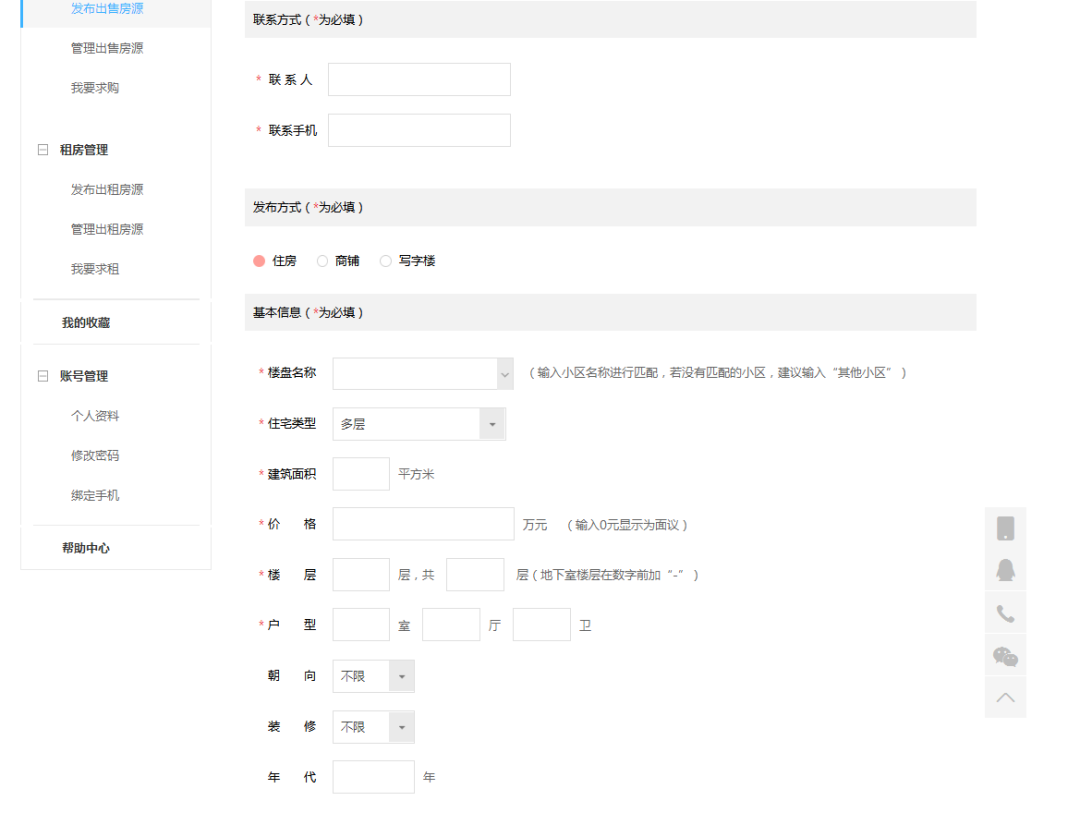
Task: Click the 基本信息 section header
Action: [x=610, y=313]
